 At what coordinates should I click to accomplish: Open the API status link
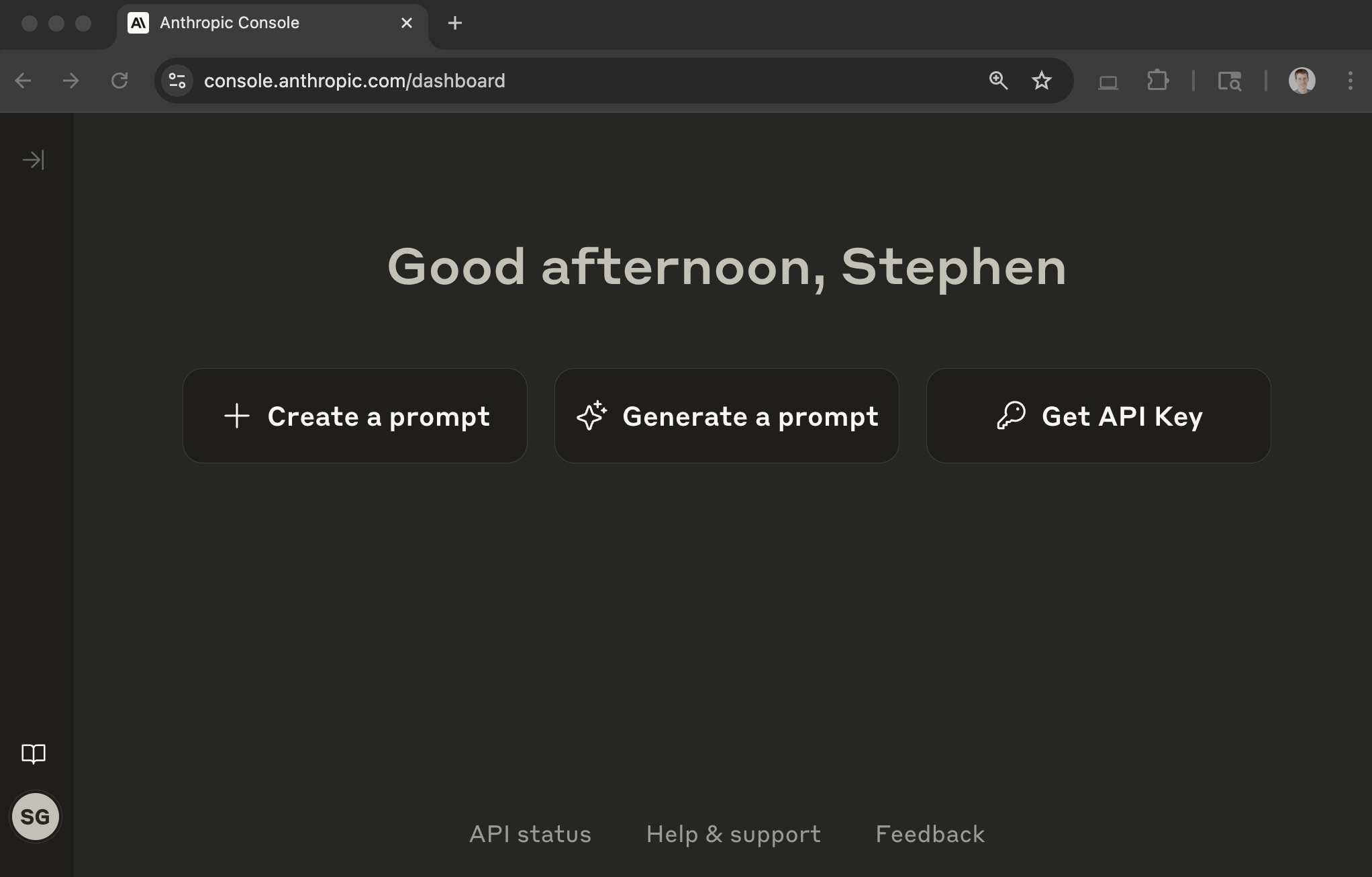tap(530, 834)
